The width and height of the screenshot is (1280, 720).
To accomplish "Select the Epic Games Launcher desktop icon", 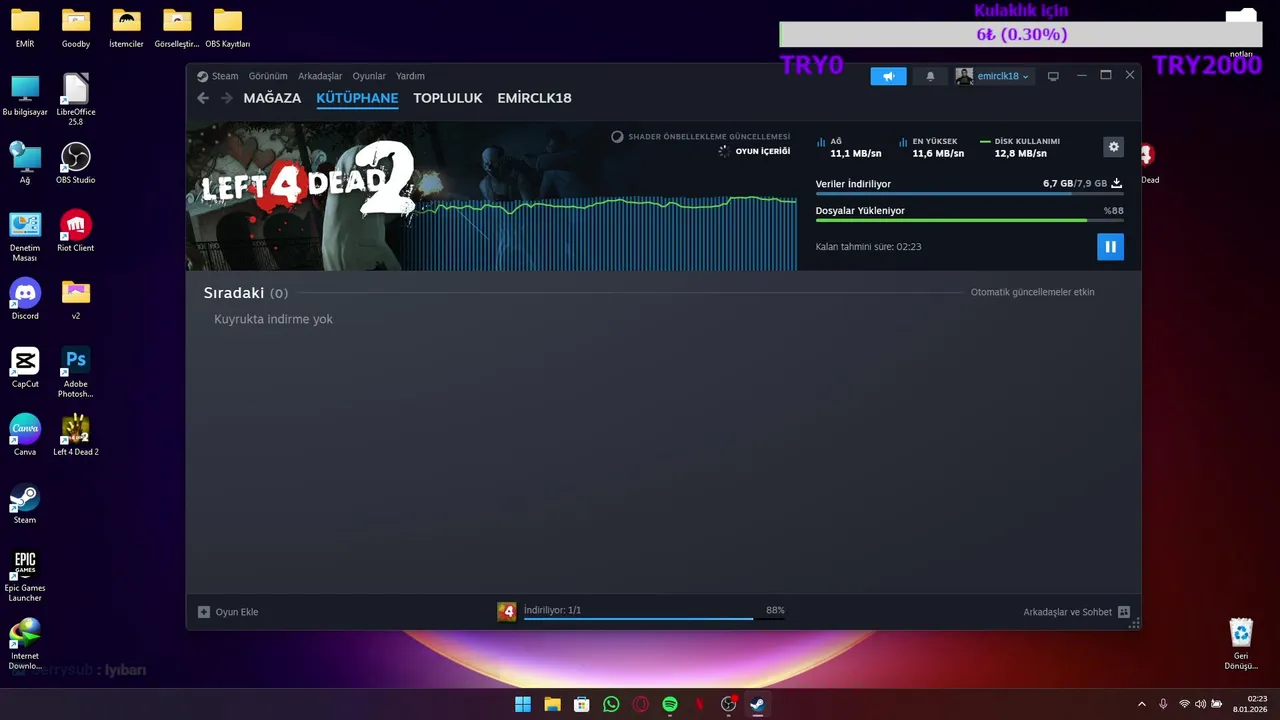I will (x=25, y=576).
